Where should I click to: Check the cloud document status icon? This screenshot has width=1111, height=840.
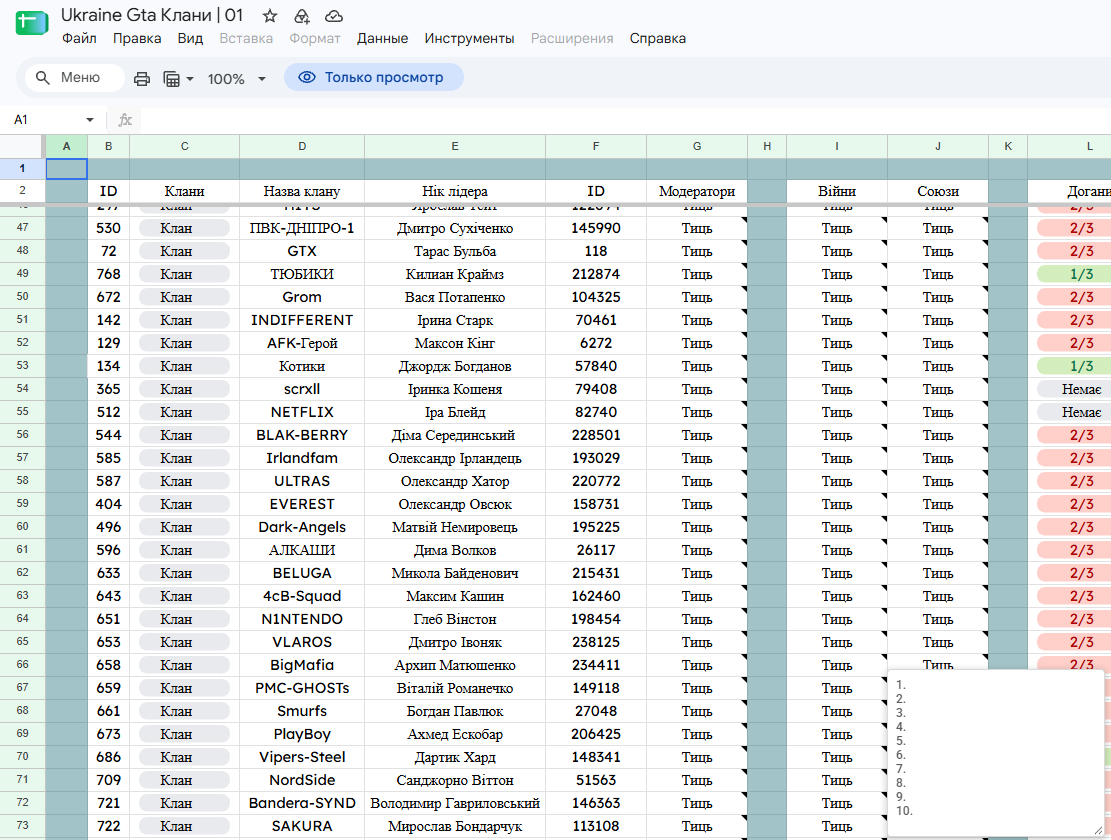coord(334,16)
